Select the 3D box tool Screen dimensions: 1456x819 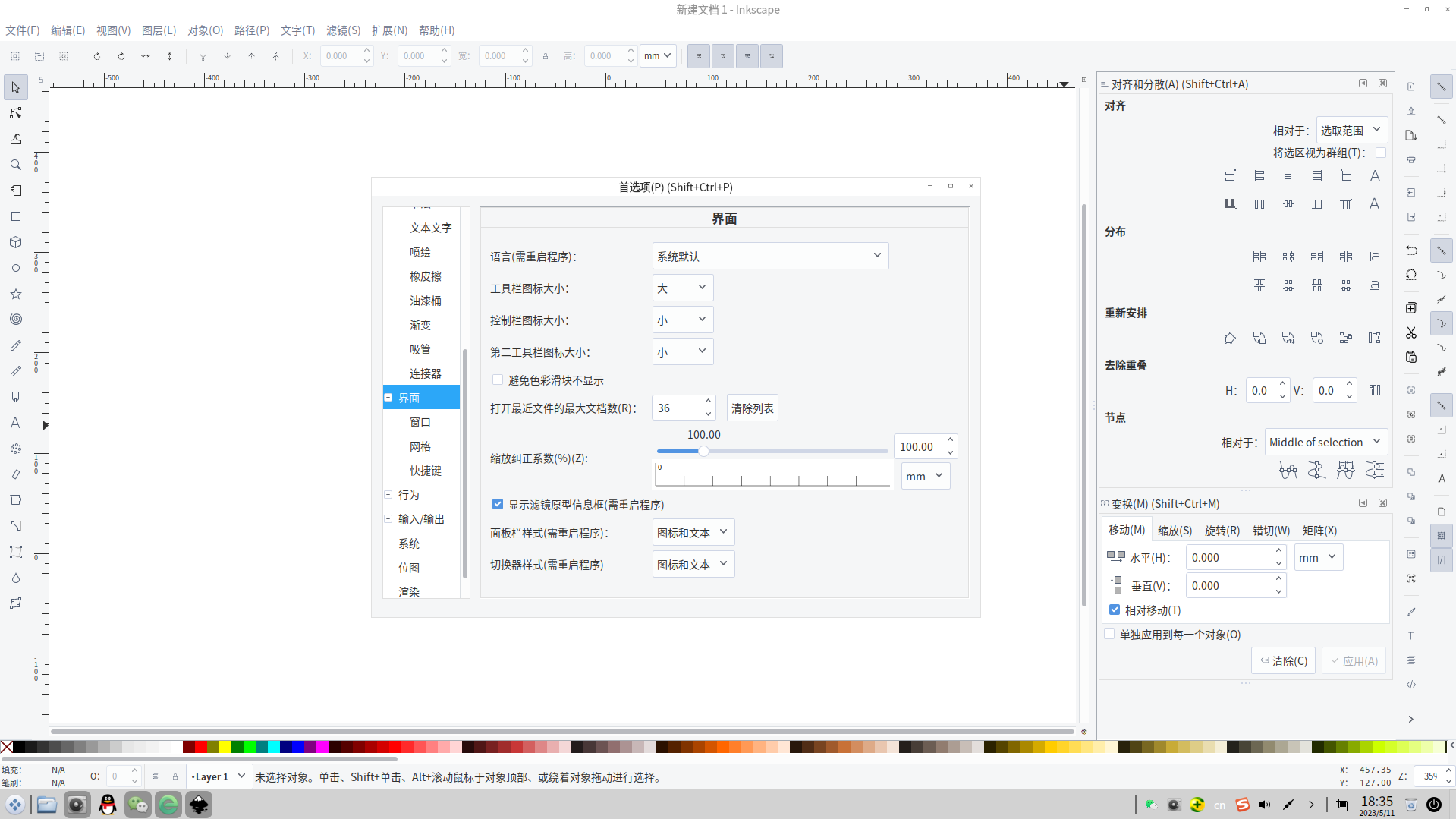tap(16, 242)
